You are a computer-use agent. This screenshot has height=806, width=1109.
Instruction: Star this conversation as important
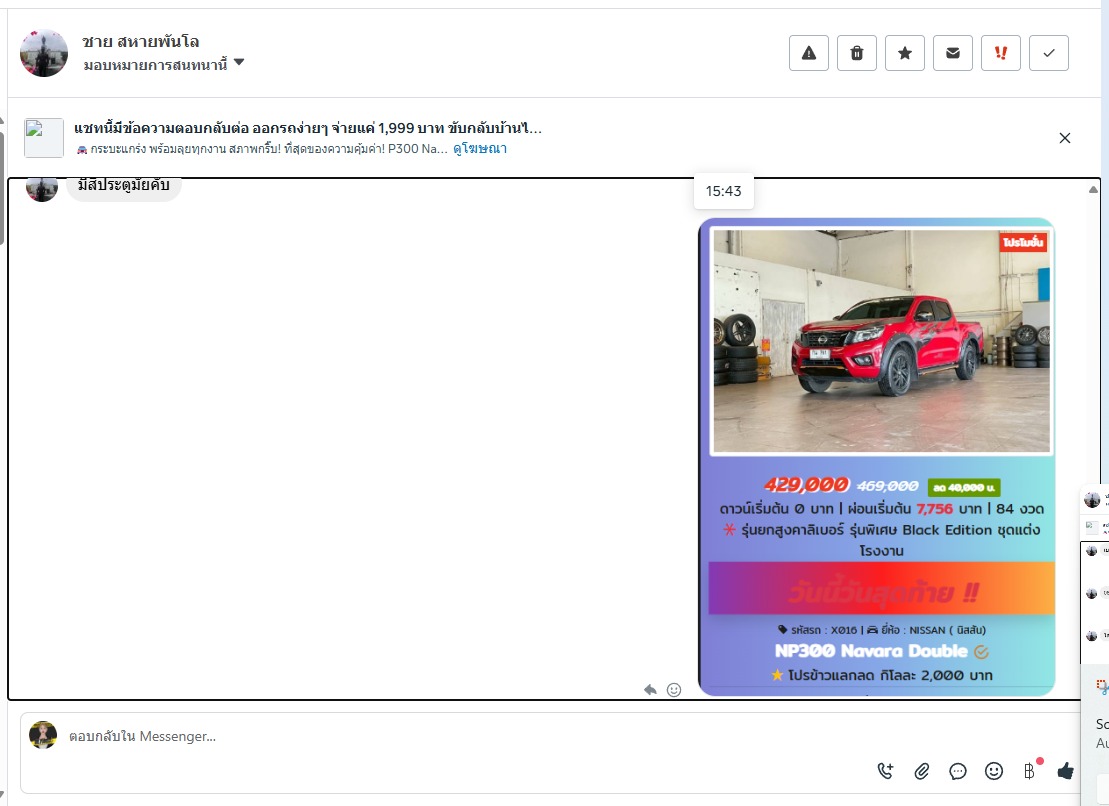[x=905, y=53]
